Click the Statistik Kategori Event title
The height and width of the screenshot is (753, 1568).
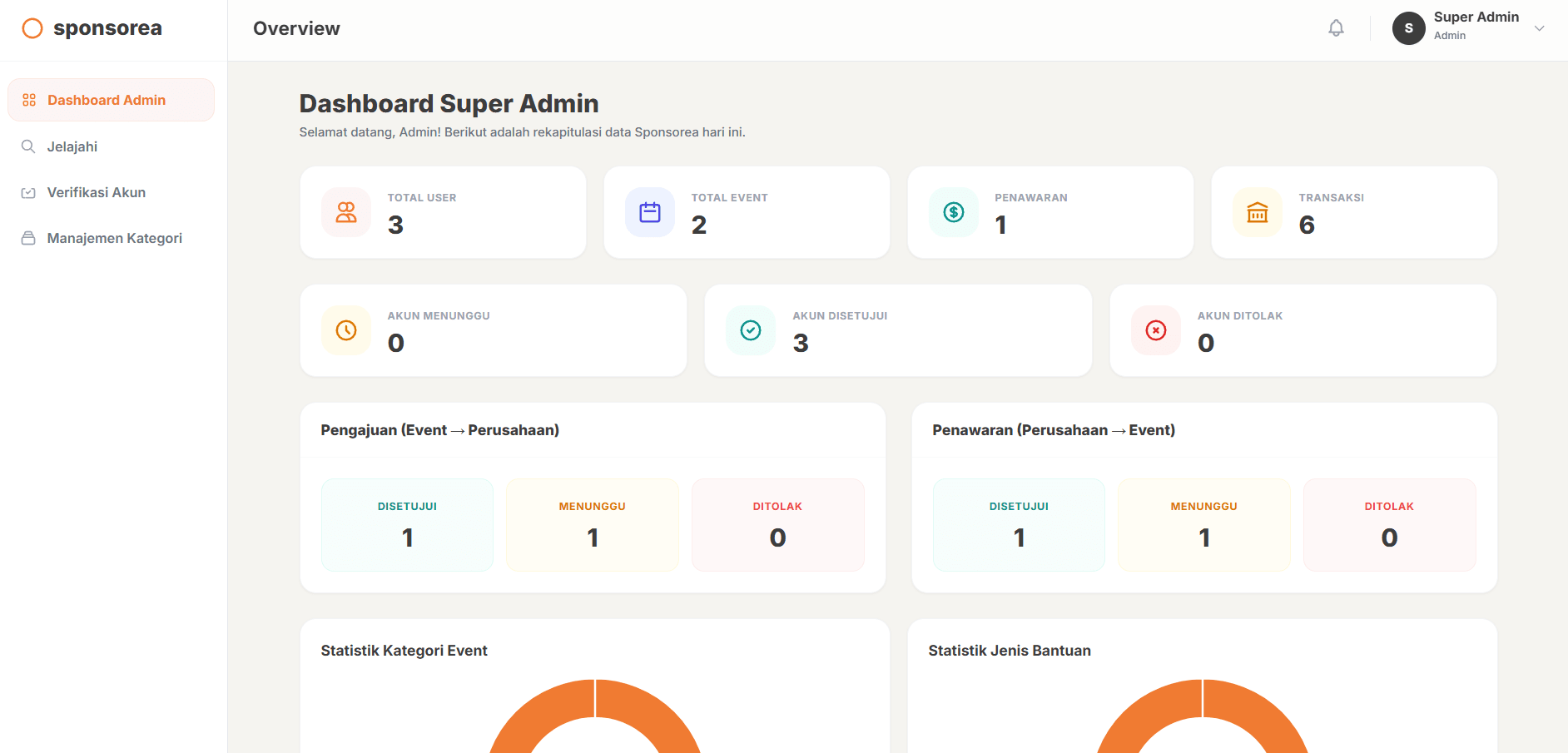point(404,651)
